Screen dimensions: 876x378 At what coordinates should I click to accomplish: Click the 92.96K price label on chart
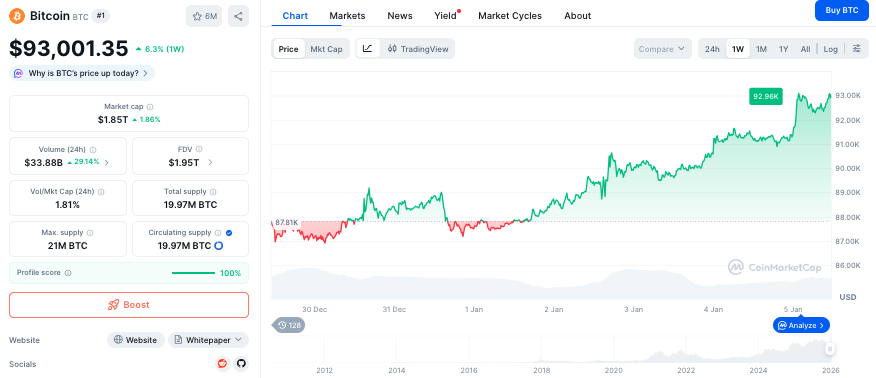pyautogui.click(x=765, y=96)
